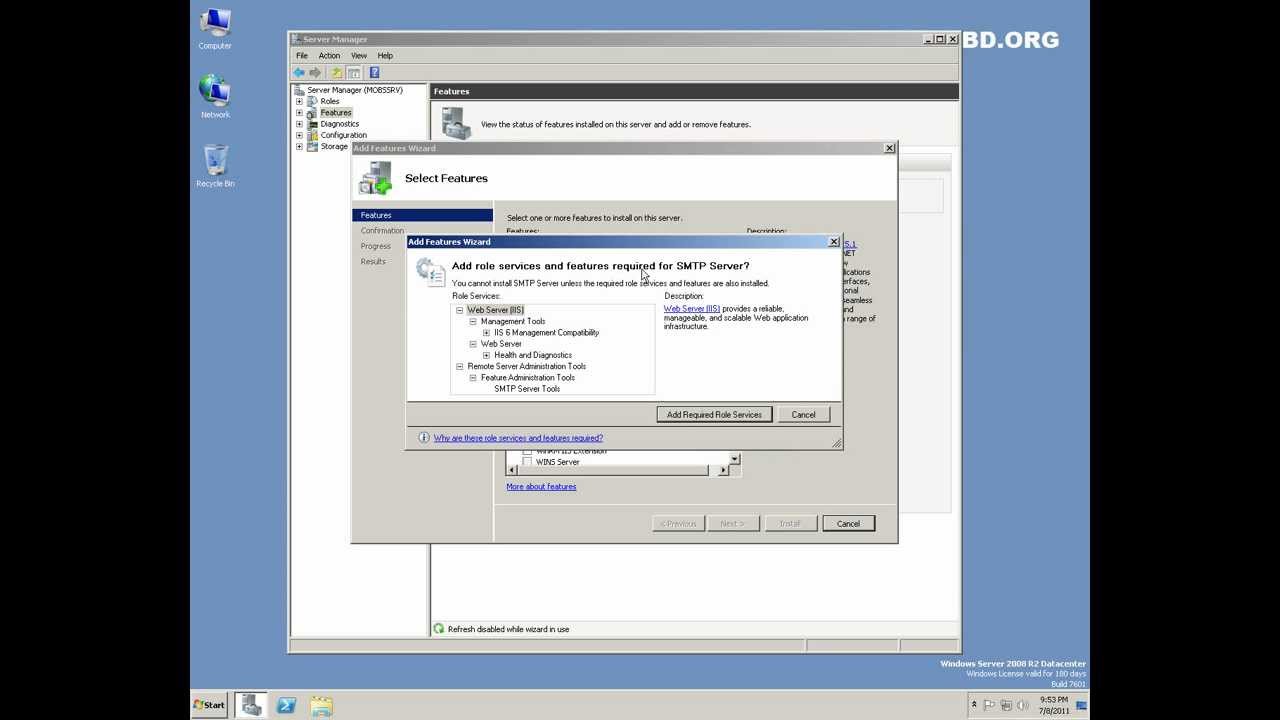
Task: Click features list scroll down arrow
Action: (734, 459)
